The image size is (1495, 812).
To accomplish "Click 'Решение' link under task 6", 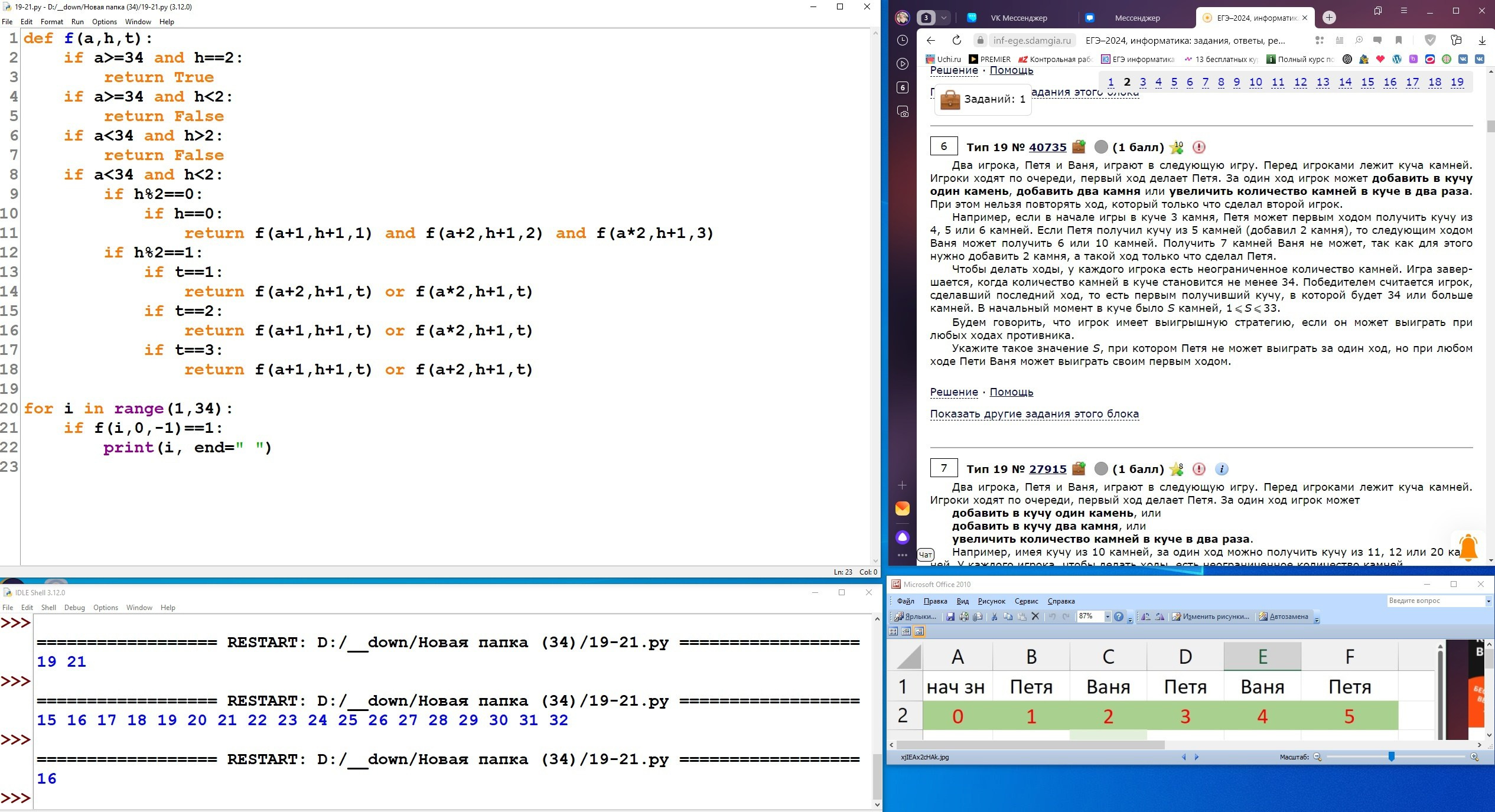I will [954, 392].
